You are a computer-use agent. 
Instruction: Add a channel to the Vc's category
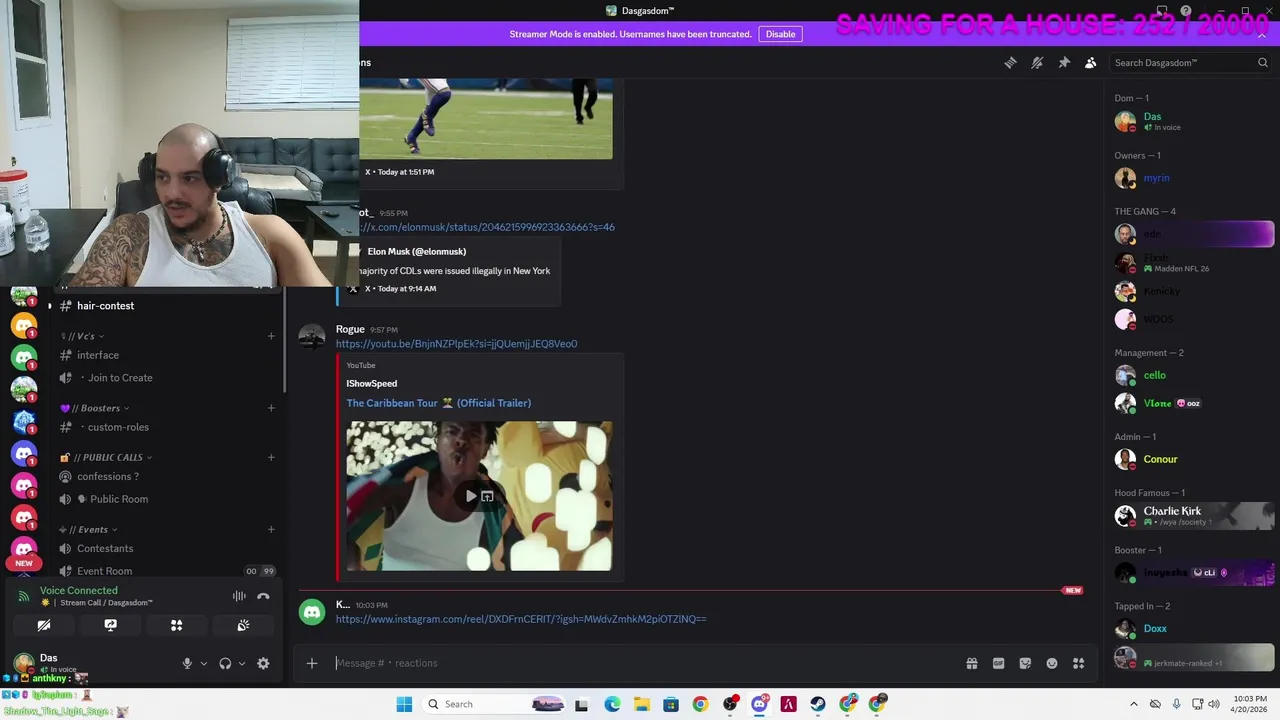pyautogui.click(x=271, y=336)
